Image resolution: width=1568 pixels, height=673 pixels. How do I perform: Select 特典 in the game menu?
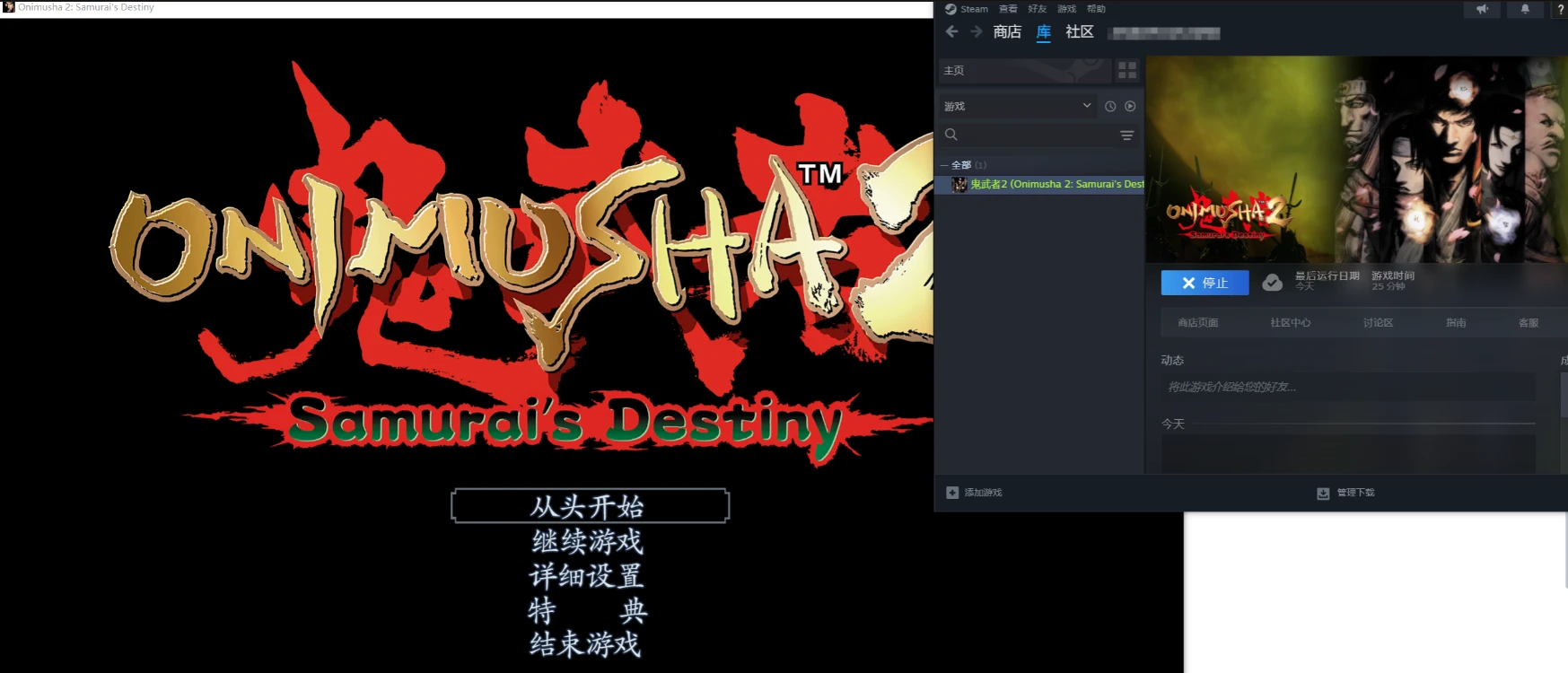[x=587, y=610]
